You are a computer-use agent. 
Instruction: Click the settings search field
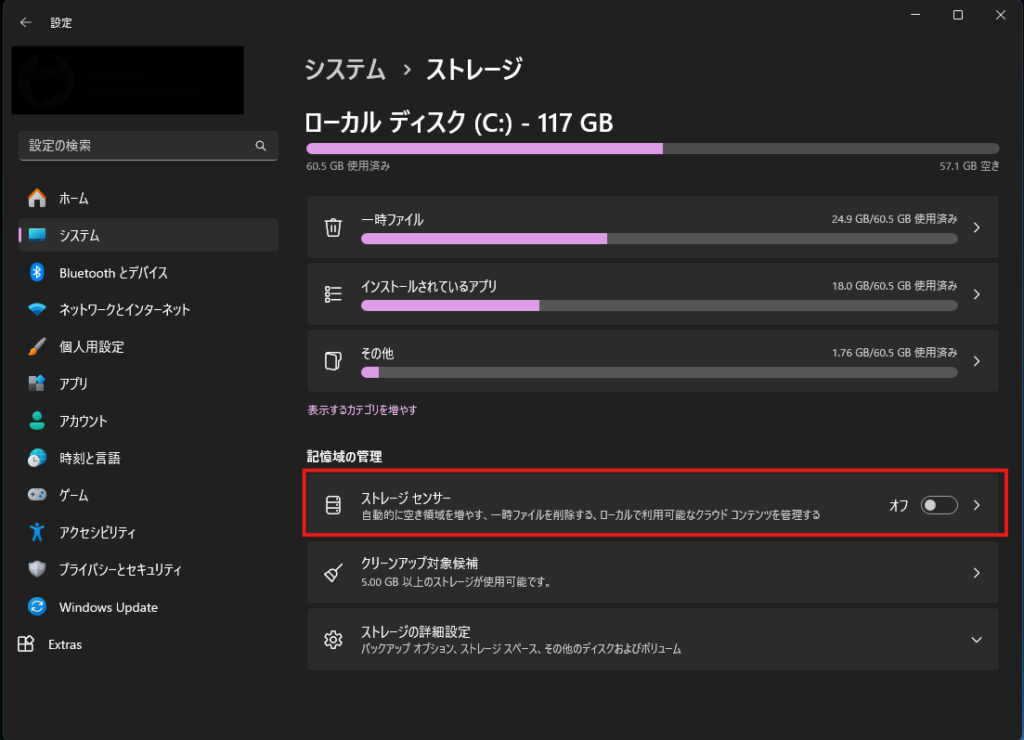pos(135,146)
